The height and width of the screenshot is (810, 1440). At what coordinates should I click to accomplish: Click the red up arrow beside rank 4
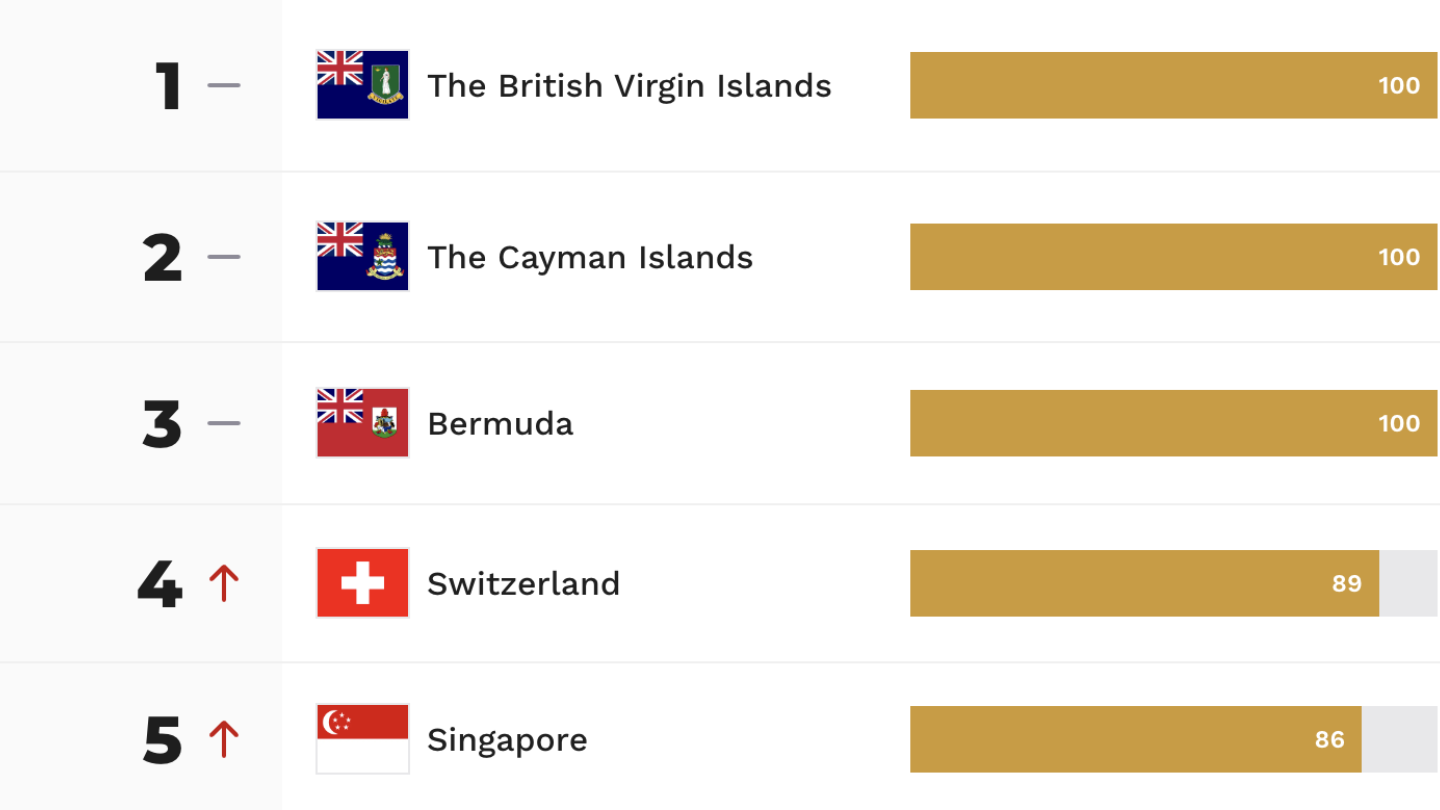[224, 583]
